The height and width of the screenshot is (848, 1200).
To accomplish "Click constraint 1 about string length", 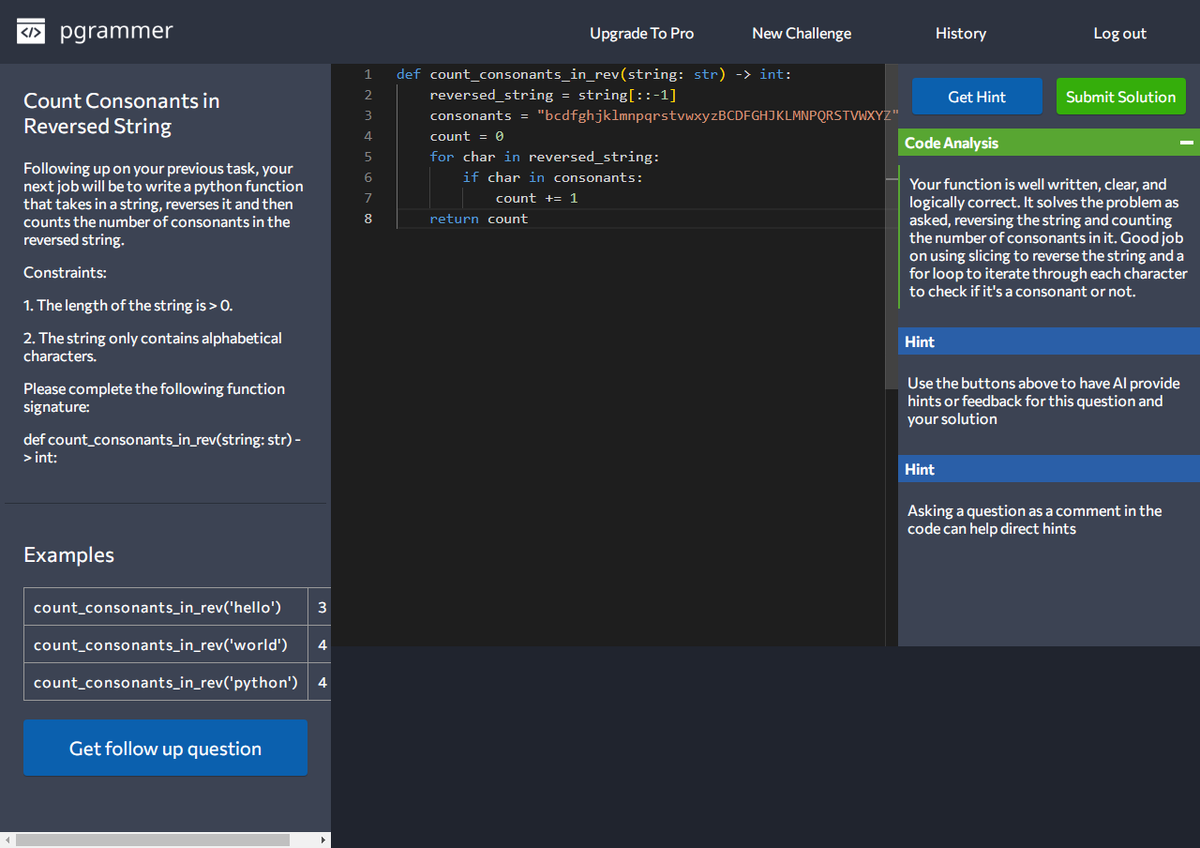I will tap(128, 305).
